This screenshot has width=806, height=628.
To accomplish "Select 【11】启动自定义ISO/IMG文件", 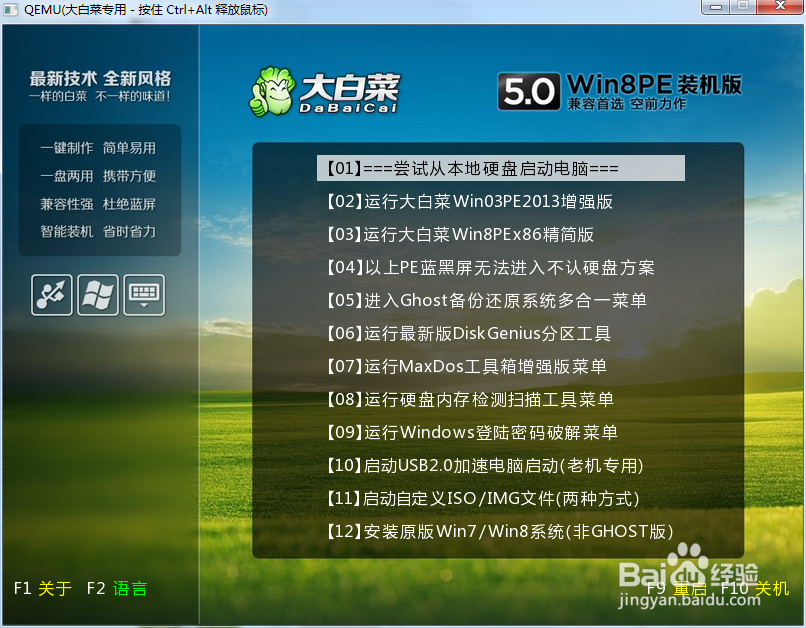I will tap(483, 498).
